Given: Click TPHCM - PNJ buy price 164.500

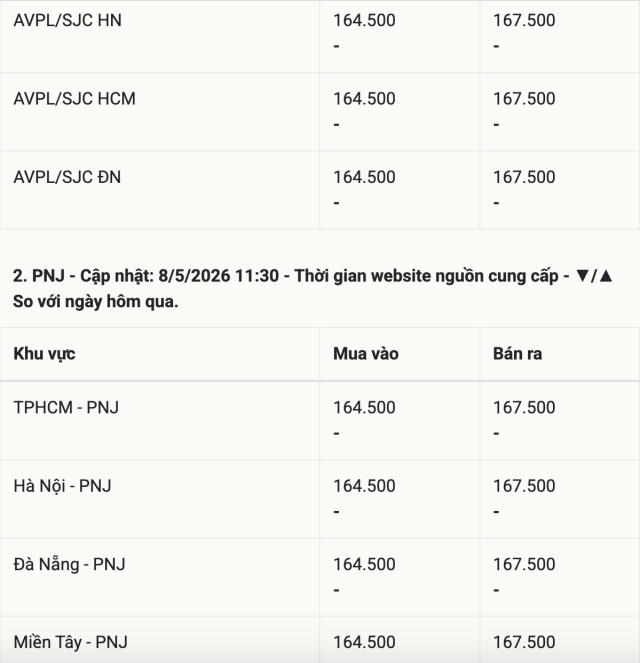Looking at the screenshot, I should point(364,408).
